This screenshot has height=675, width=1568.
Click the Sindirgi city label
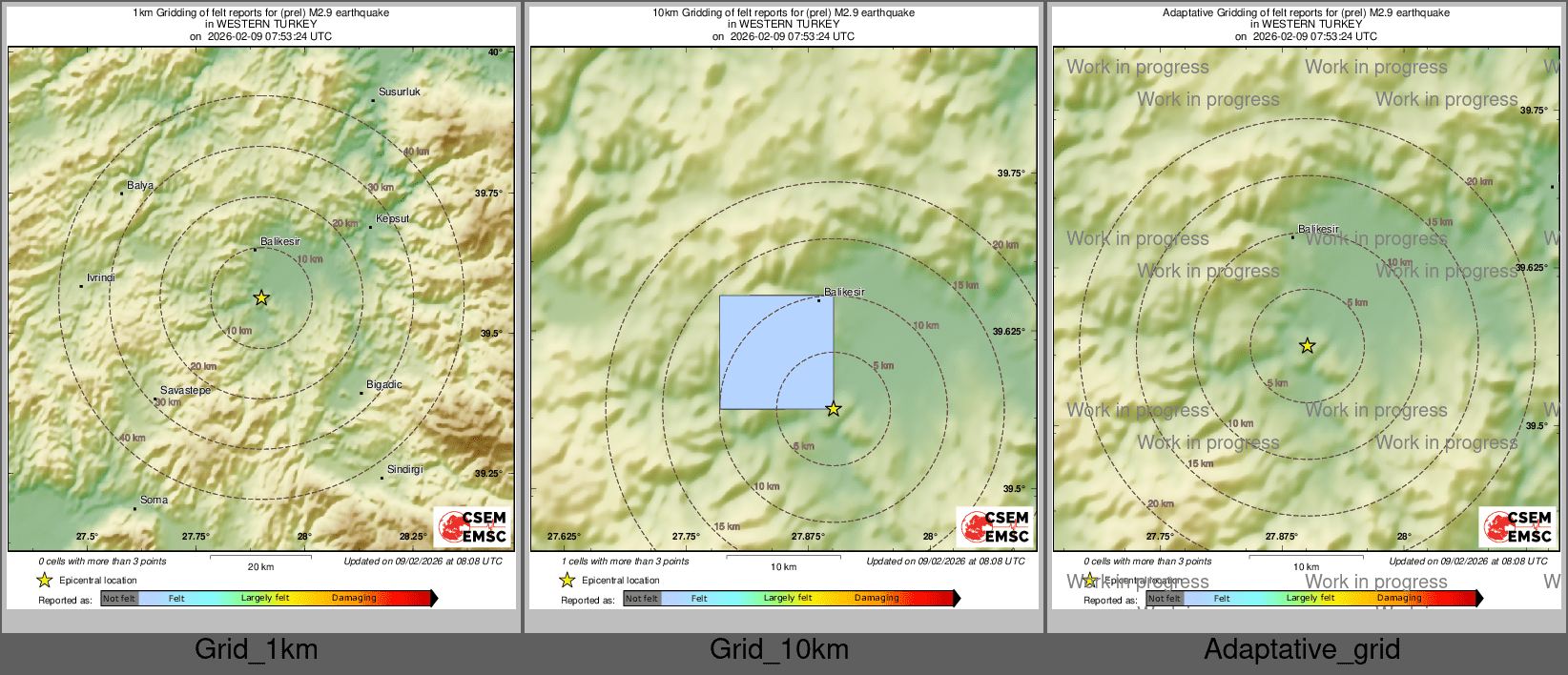pos(404,469)
